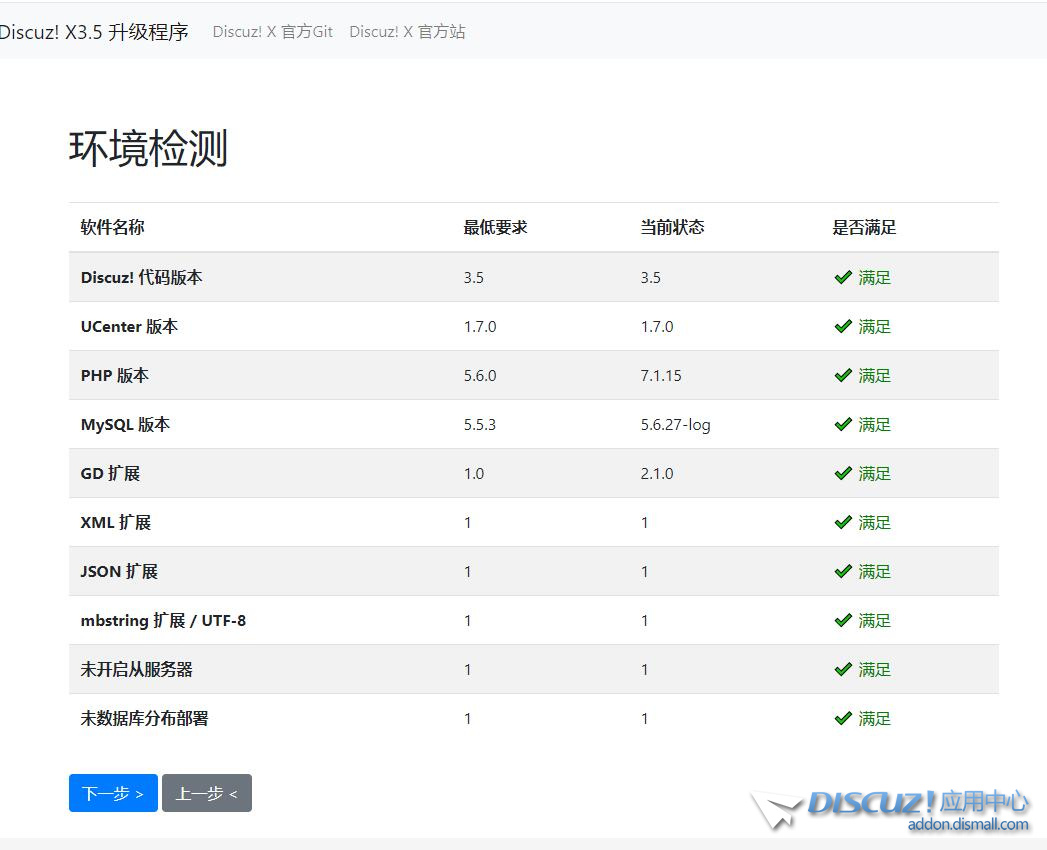1047x850 pixels.
Task: Click the minimum MySQL requirement 5.5.3
Action: tap(480, 425)
